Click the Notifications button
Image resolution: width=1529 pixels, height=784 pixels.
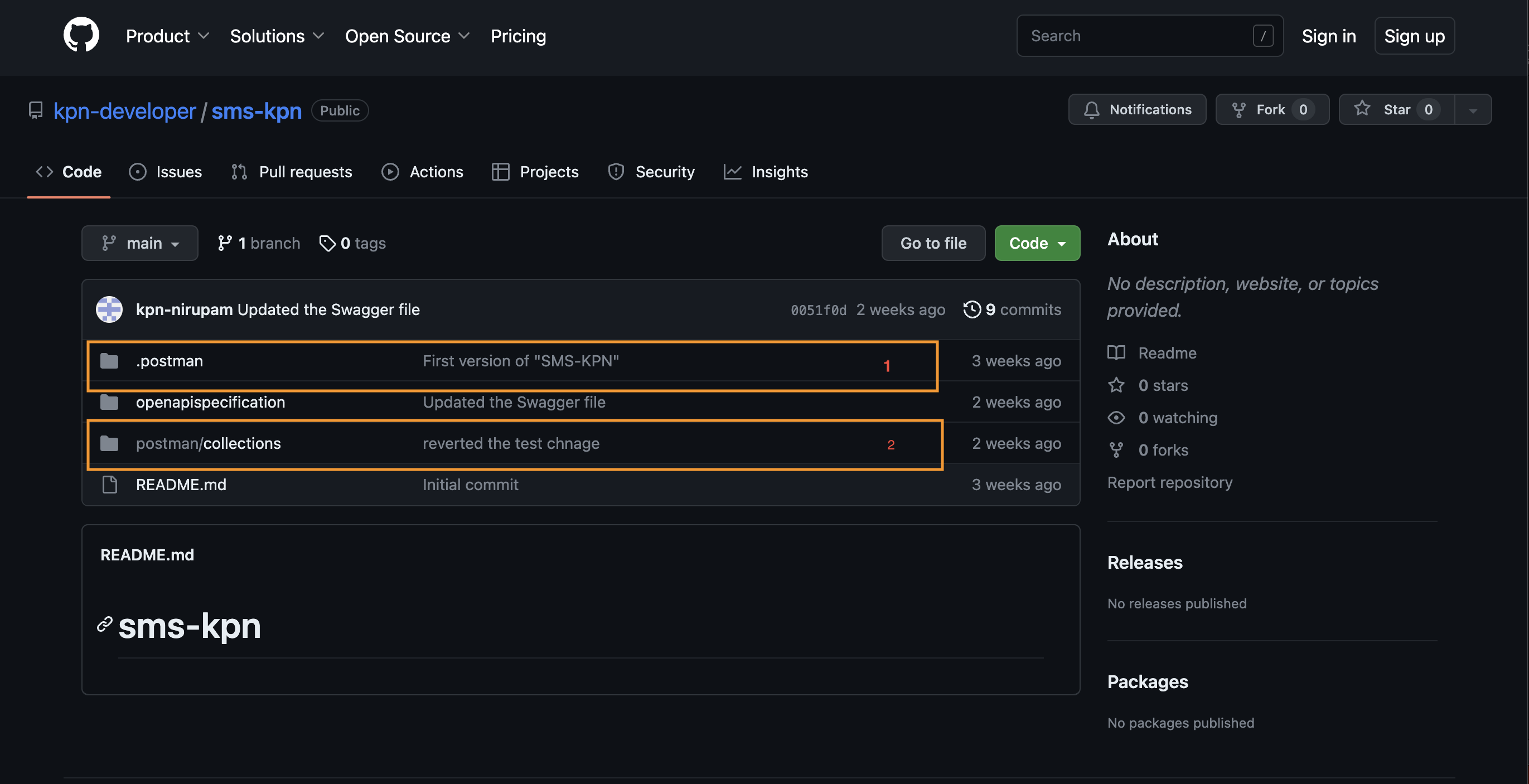click(1136, 109)
